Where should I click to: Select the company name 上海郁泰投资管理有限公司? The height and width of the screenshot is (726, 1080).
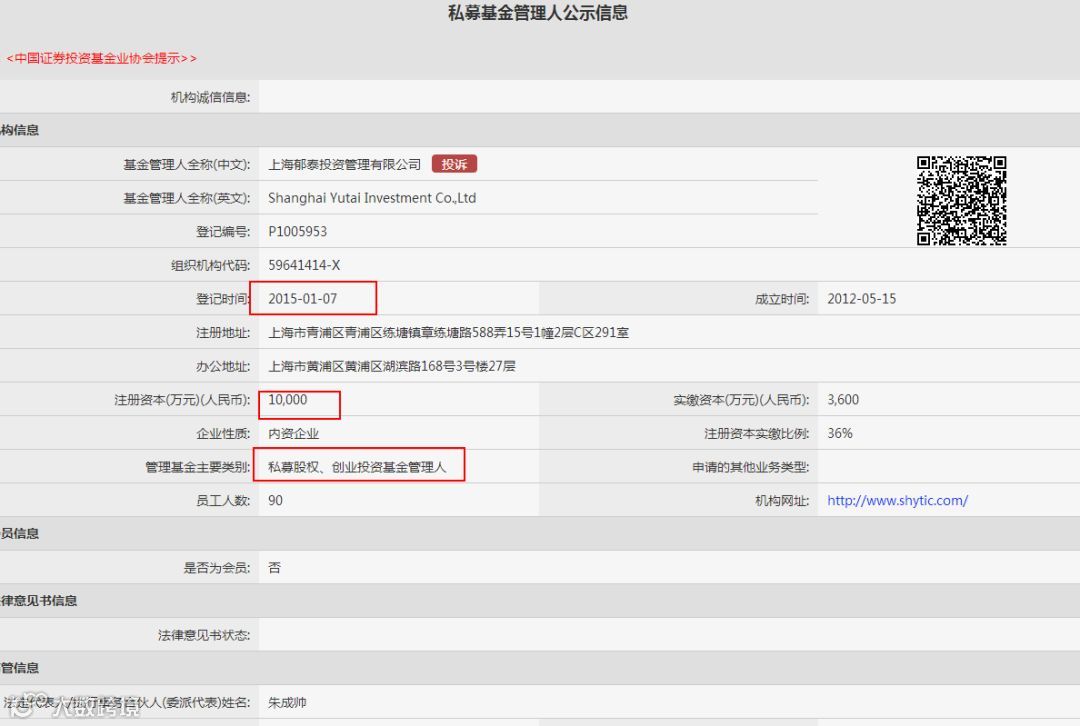coord(344,165)
